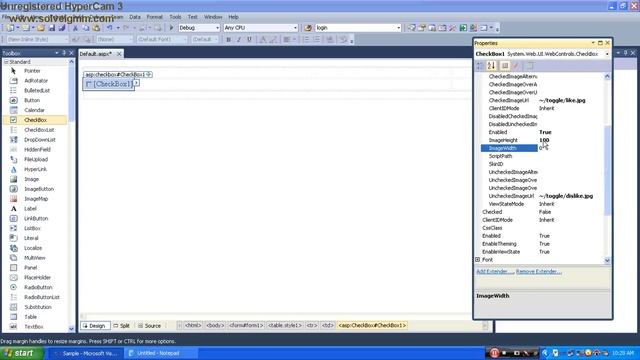Toggle Underline formatting button
Screen dimensions: 640x360
(x=249, y=40)
